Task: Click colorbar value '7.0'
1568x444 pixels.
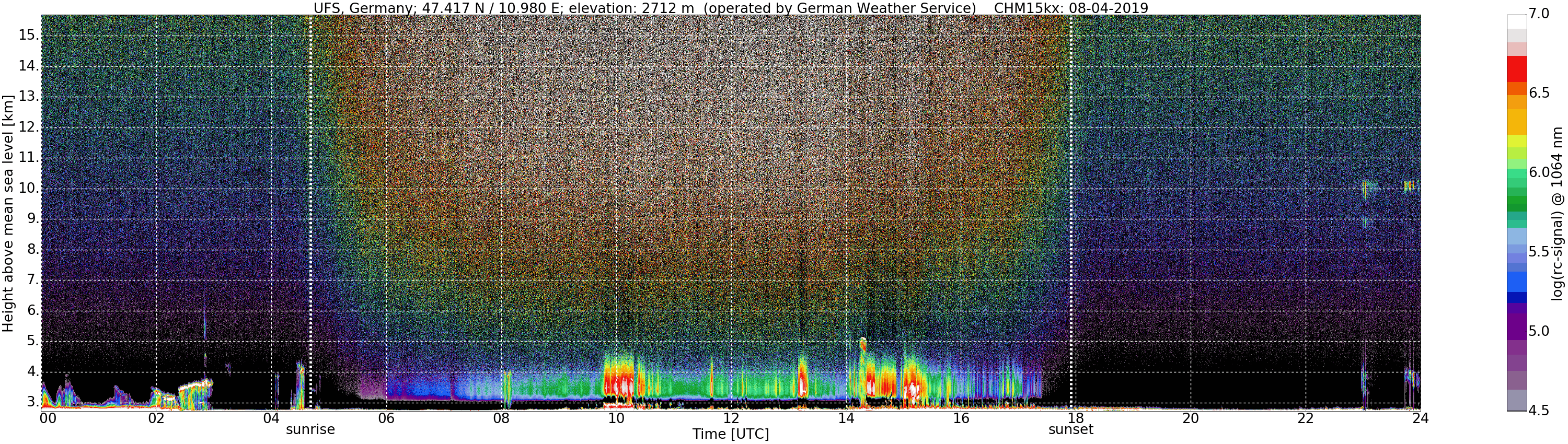Action: 1539,14
